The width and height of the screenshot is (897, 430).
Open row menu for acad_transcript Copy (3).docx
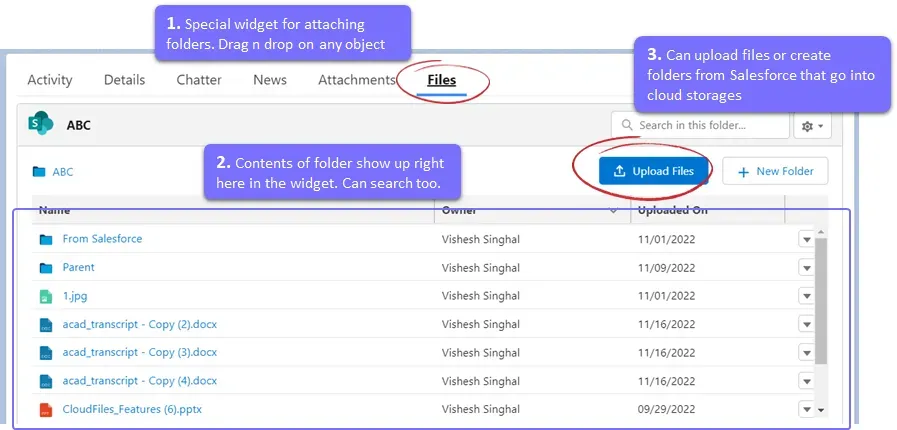click(807, 353)
